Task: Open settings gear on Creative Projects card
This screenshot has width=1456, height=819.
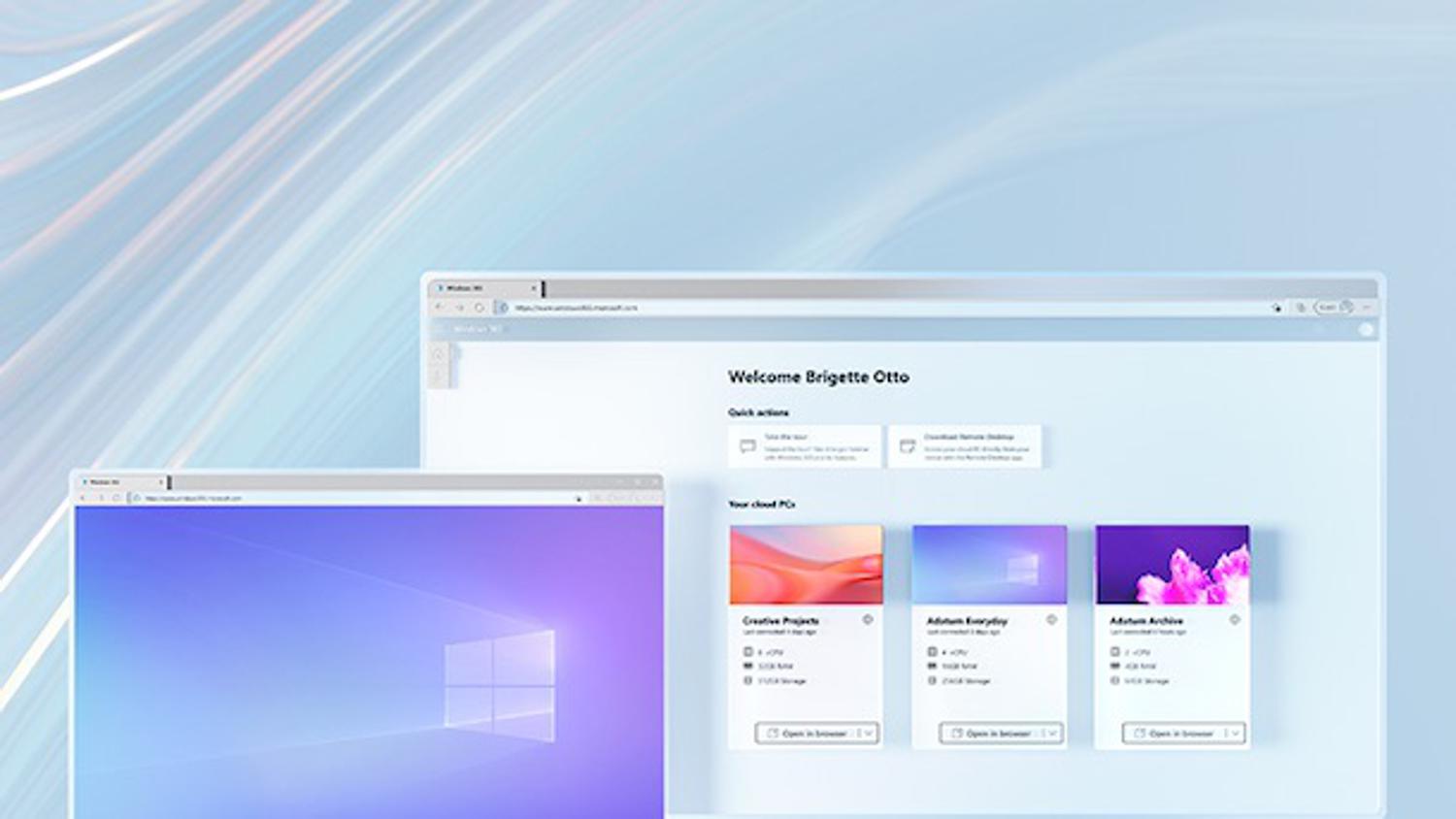Action: [x=868, y=619]
